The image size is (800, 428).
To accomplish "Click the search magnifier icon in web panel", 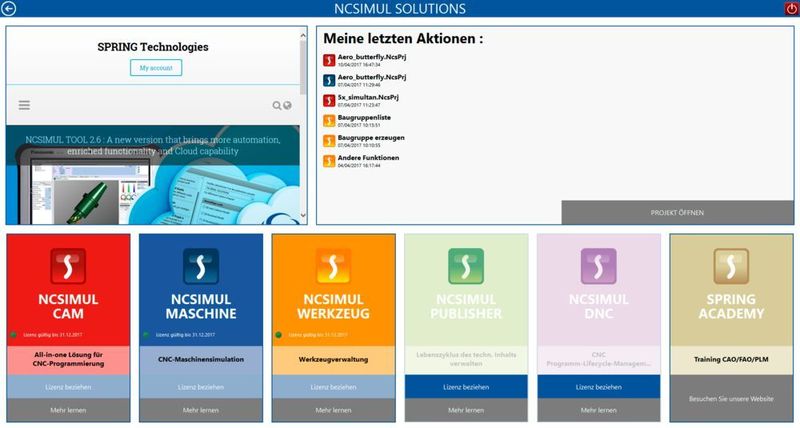I will (x=277, y=106).
